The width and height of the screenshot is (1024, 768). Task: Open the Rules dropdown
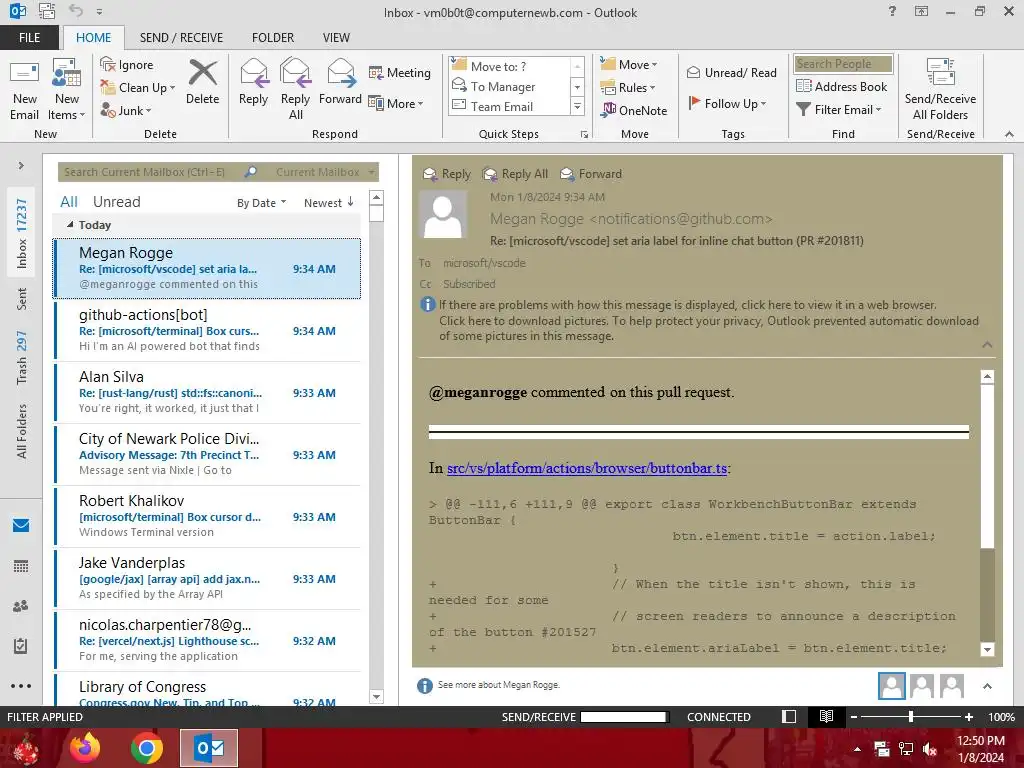click(628, 88)
